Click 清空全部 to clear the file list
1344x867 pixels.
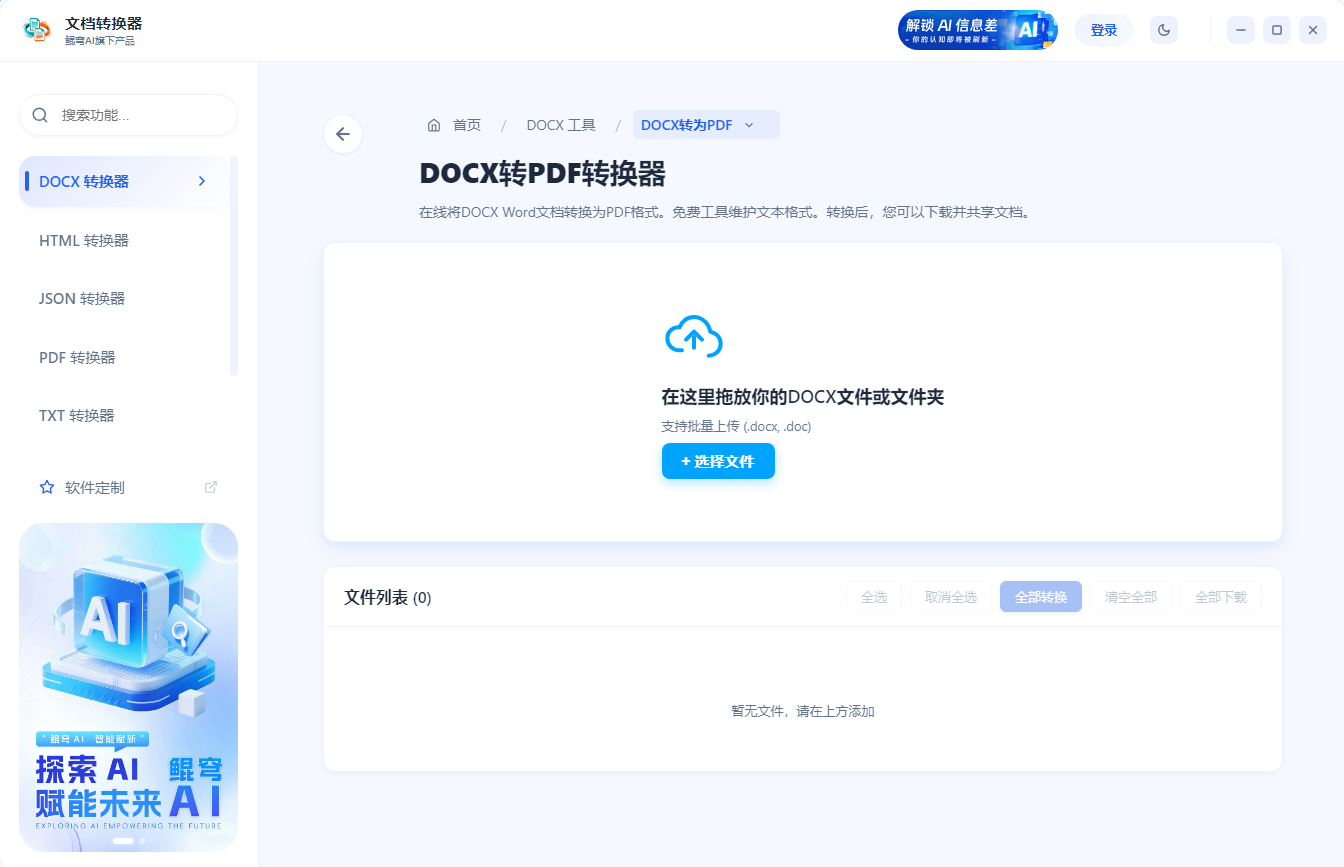[1130, 596]
